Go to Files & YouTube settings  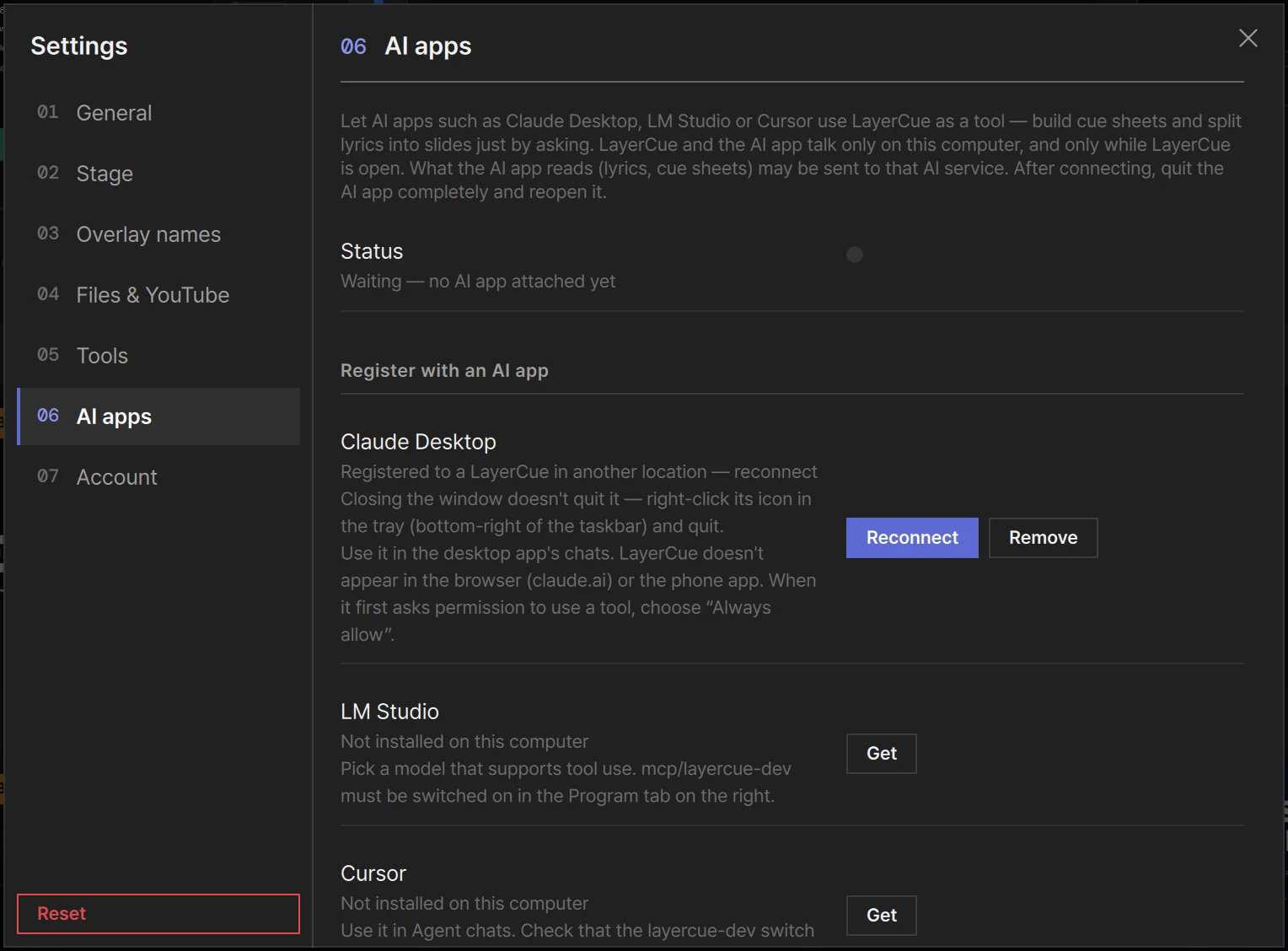tap(158, 295)
